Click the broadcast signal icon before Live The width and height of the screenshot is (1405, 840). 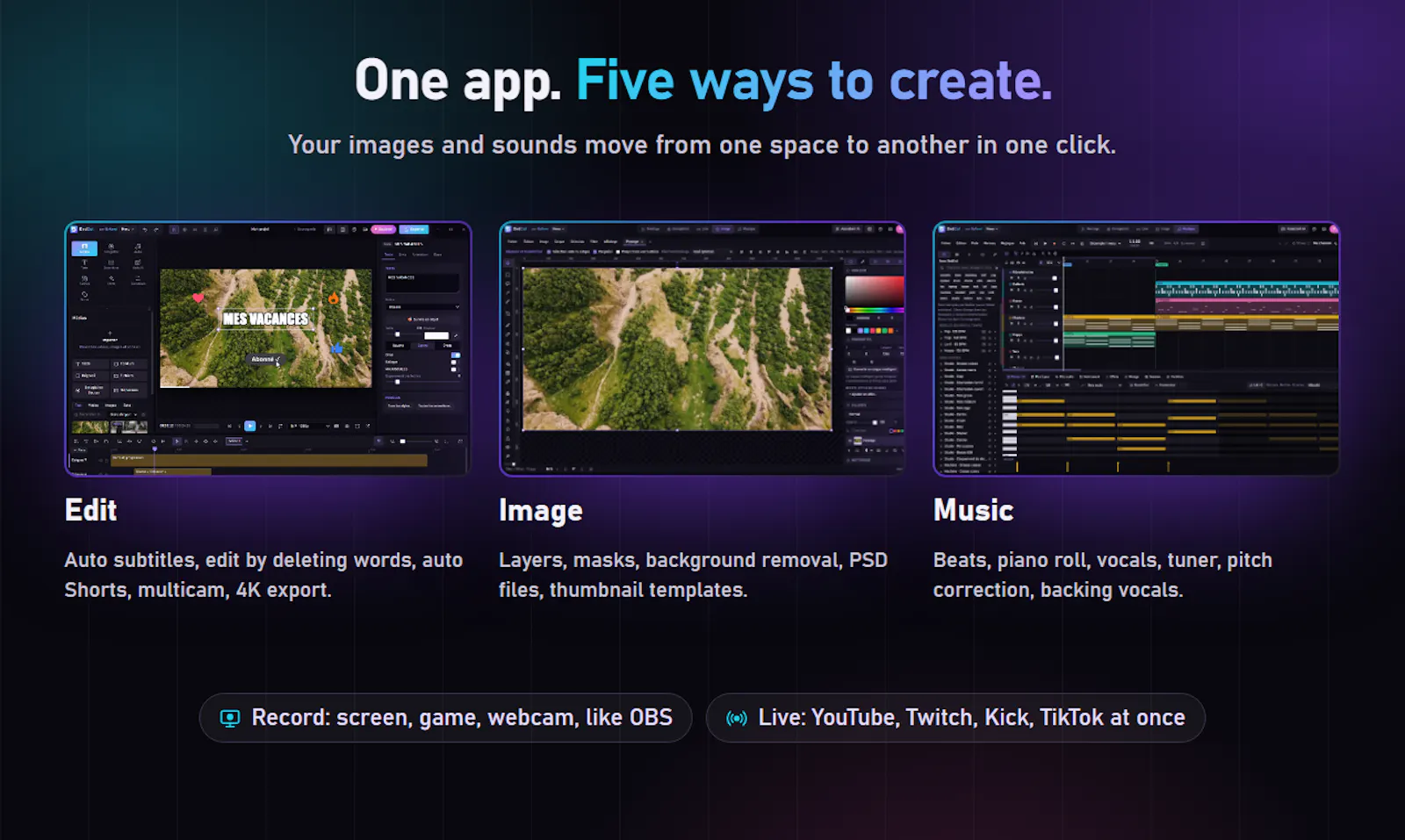point(737,718)
